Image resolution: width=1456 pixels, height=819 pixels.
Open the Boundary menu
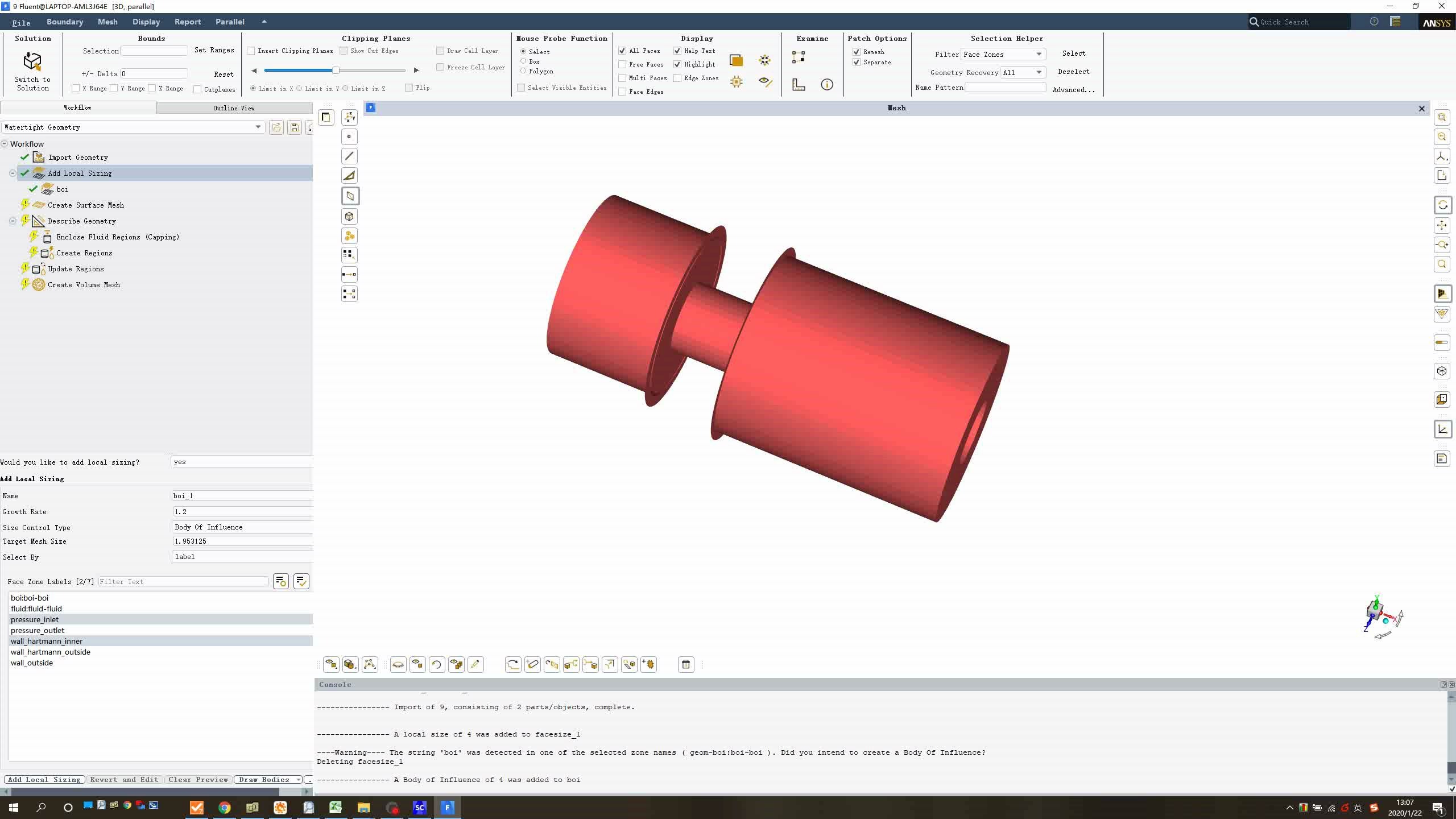(x=65, y=22)
